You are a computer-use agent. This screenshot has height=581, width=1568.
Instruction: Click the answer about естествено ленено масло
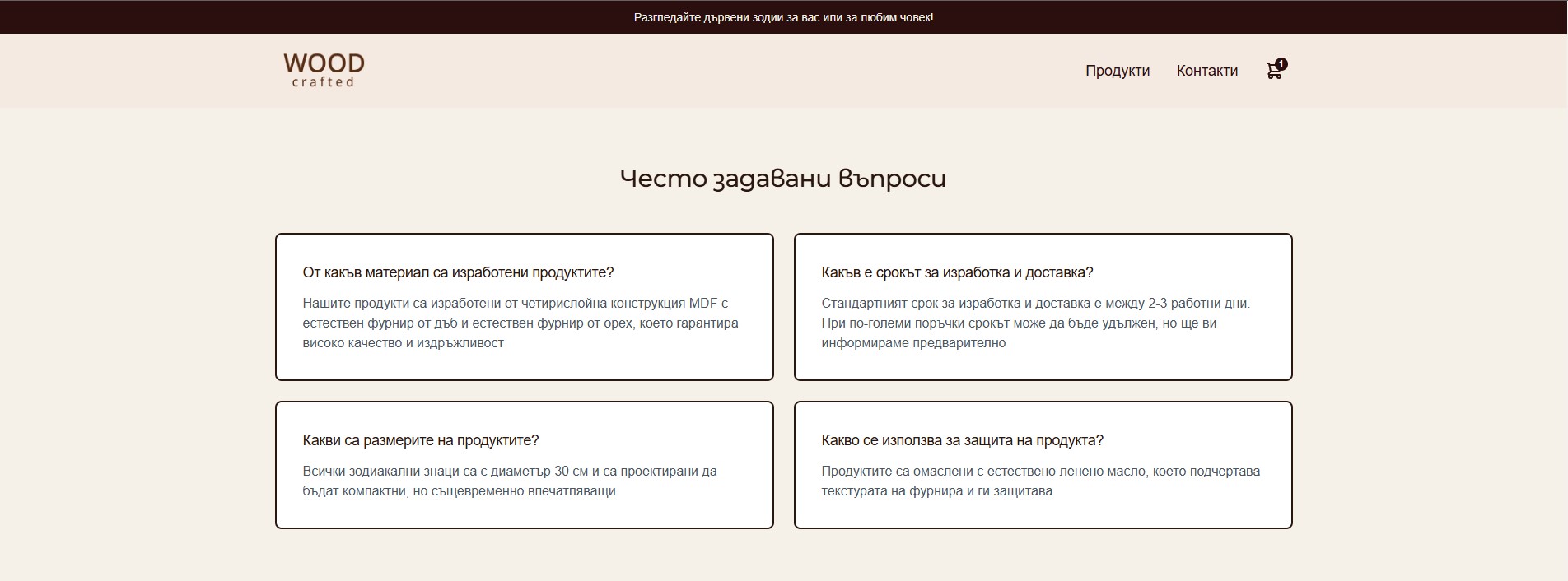(1040, 481)
